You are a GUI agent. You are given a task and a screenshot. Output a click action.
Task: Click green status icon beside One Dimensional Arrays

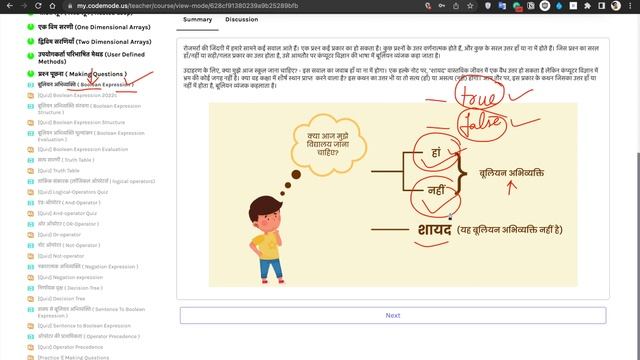tap(31, 27)
